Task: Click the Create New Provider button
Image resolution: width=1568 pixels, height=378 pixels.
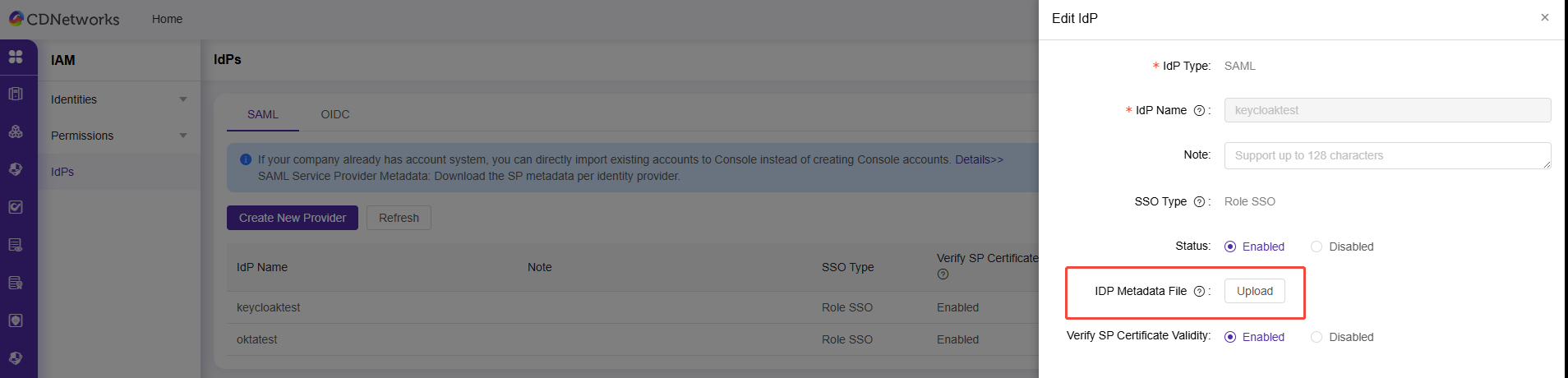Action: point(293,218)
